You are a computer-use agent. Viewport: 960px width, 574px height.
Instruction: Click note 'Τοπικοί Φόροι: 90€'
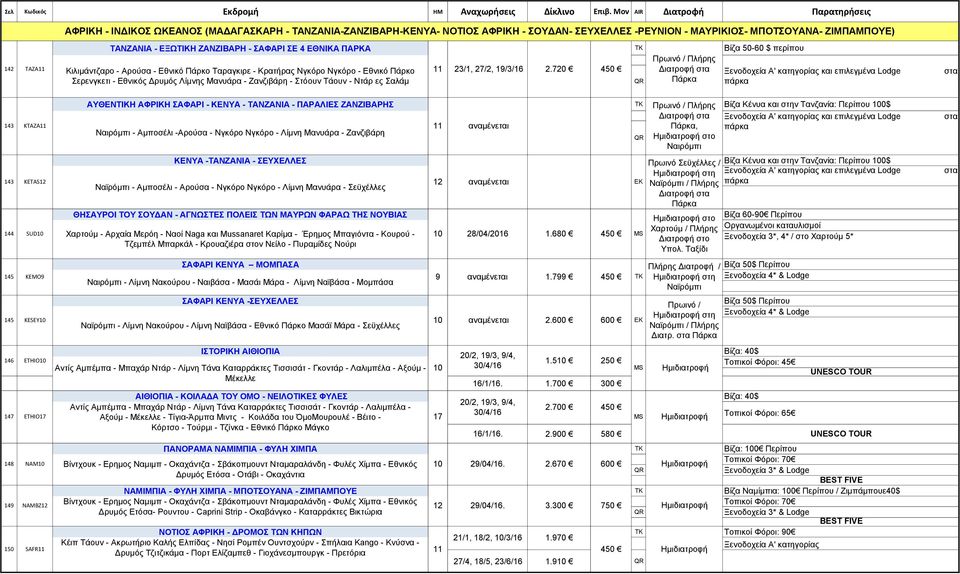pos(760,532)
